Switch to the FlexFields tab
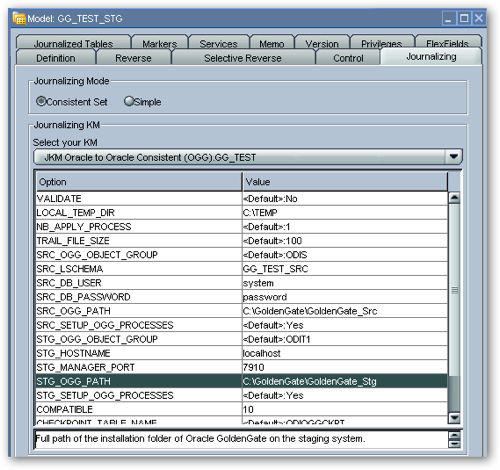The image size is (500, 470). (448, 42)
